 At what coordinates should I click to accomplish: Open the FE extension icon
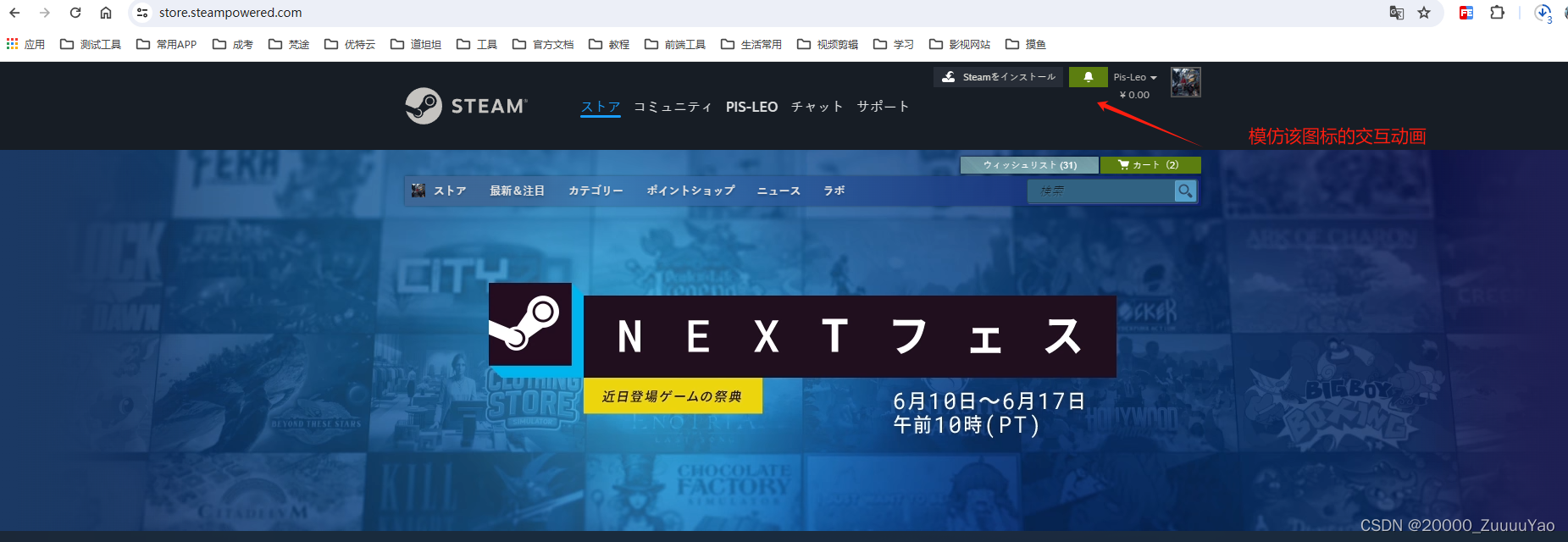[1466, 13]
